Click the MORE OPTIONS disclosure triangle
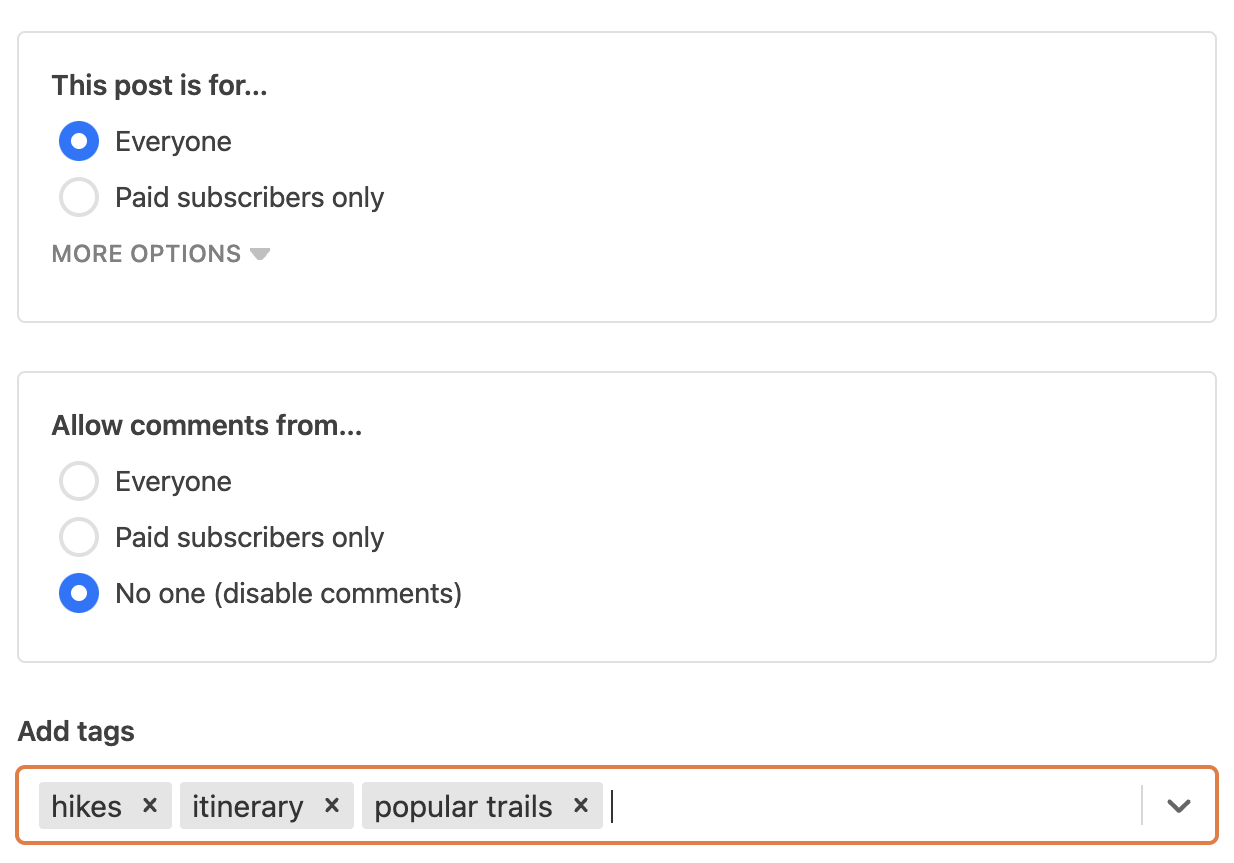The height and width of the screenshot is (863, 1234). [x=259, y=254]
